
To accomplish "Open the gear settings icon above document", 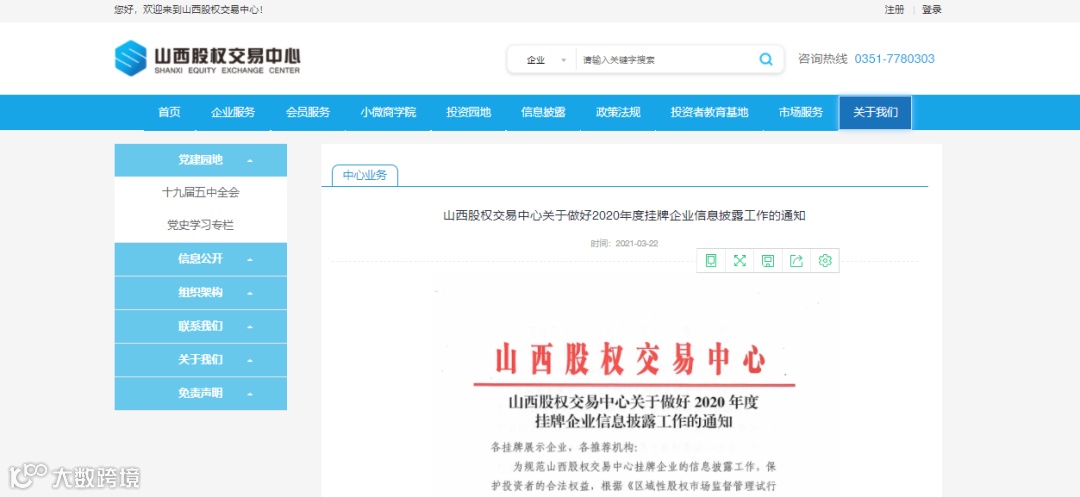I will point(825,260).
